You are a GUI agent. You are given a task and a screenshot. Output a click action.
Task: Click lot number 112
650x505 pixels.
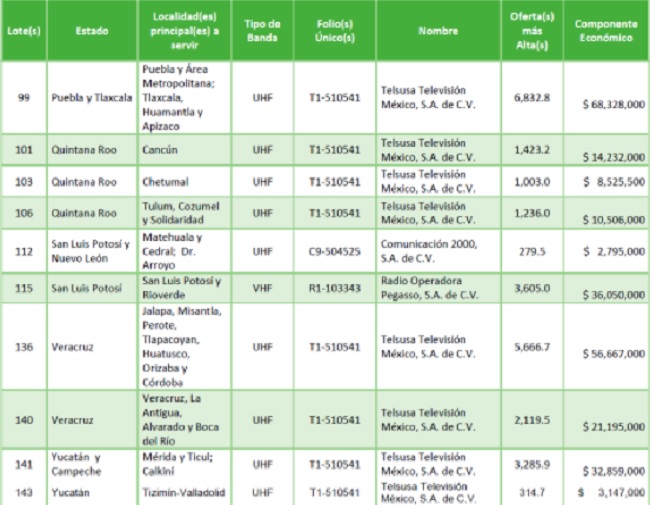pyautogui.click(x=24, y=252)
